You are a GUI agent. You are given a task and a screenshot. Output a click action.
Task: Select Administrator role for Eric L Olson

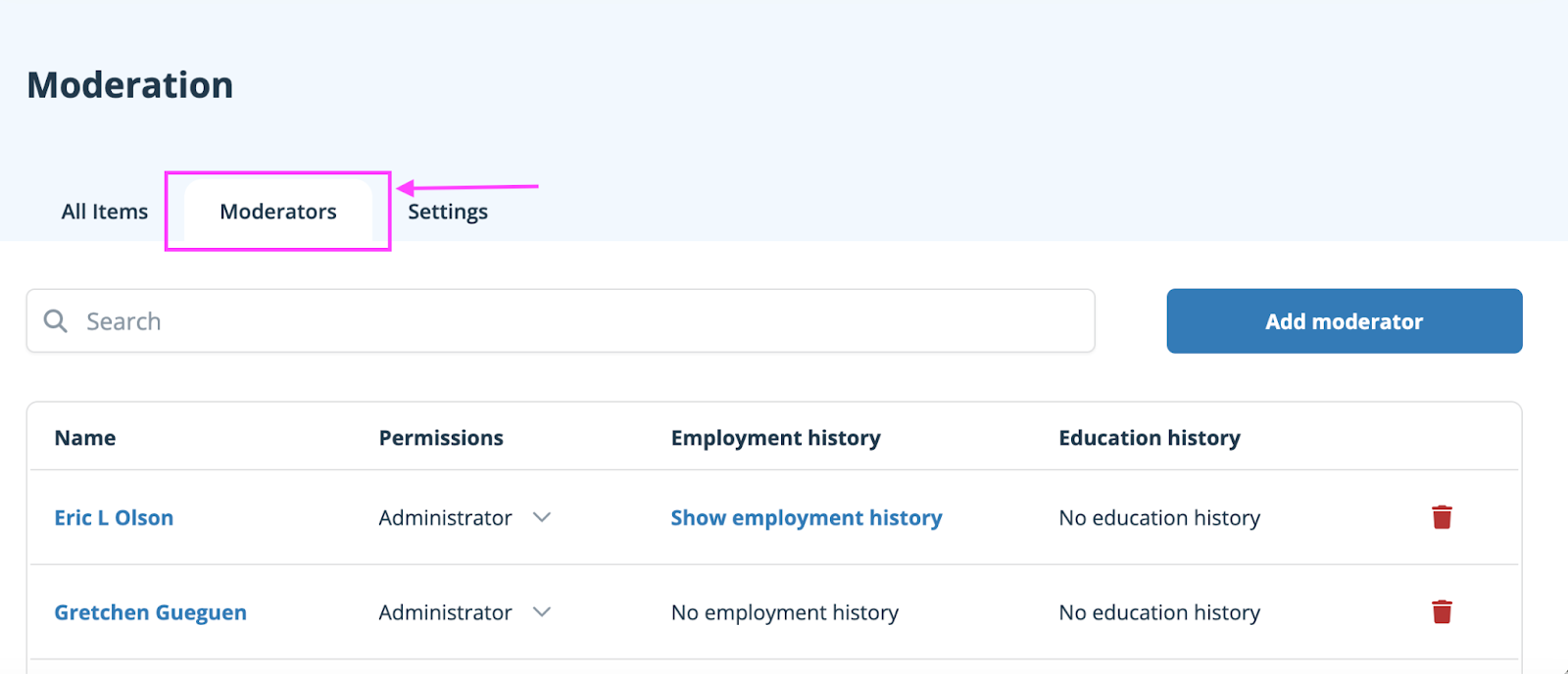[x=446, y=518]
